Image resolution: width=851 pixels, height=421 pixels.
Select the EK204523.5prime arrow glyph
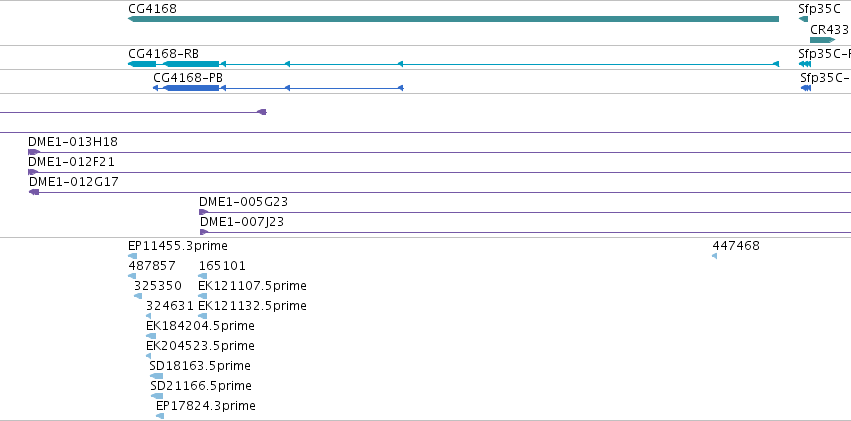149,356
